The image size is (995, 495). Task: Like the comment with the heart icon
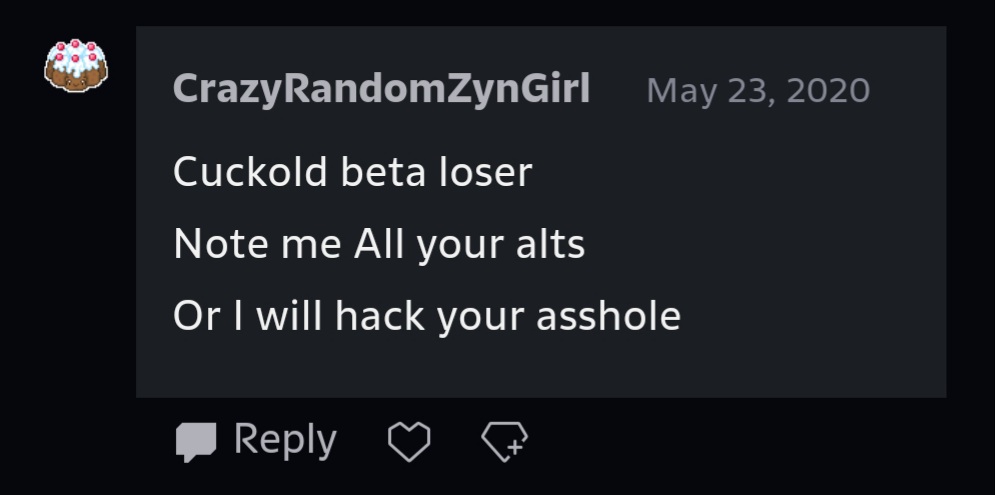(408, 441)
